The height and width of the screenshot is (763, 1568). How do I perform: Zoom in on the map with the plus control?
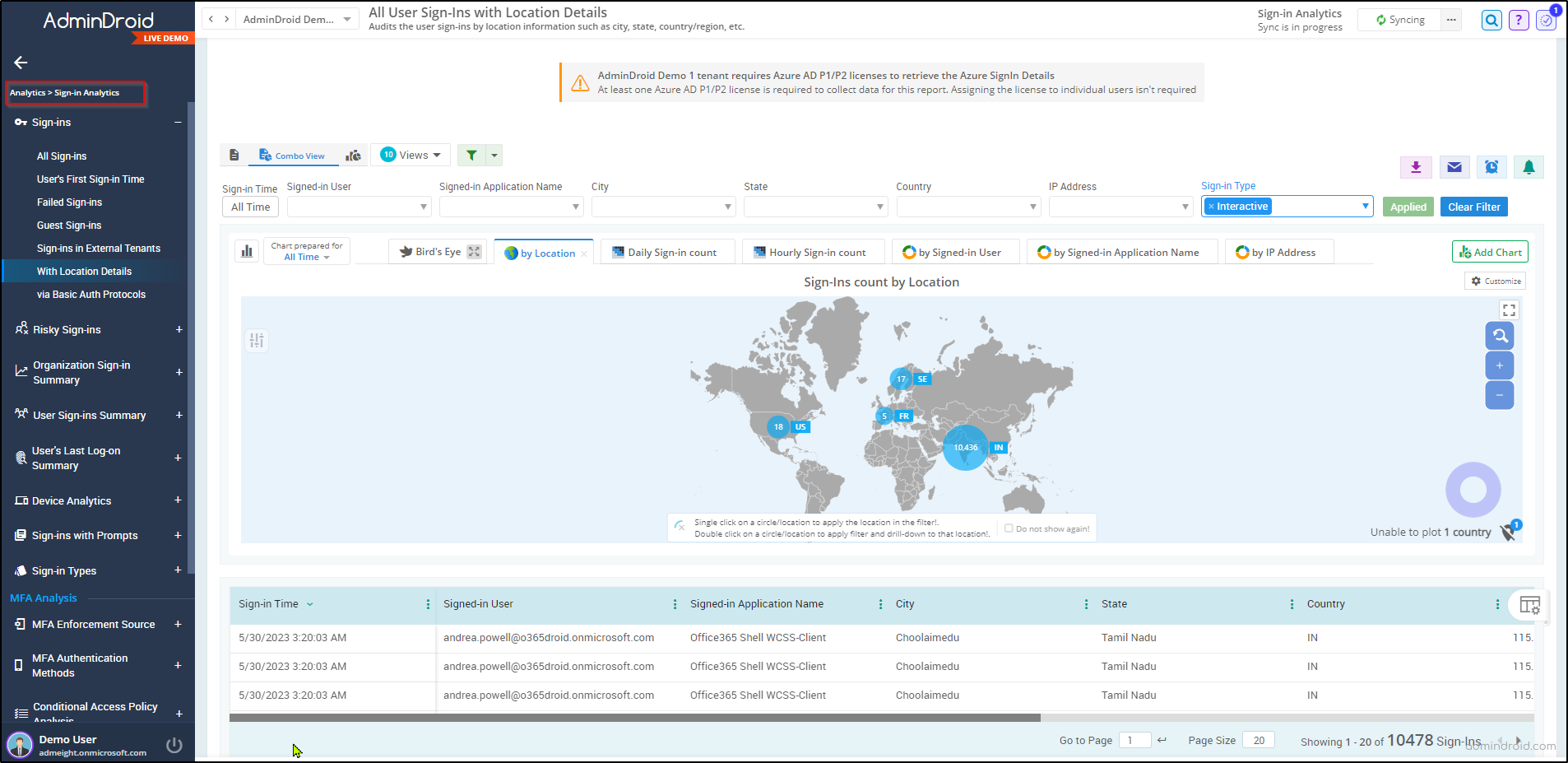point(1499,365)
